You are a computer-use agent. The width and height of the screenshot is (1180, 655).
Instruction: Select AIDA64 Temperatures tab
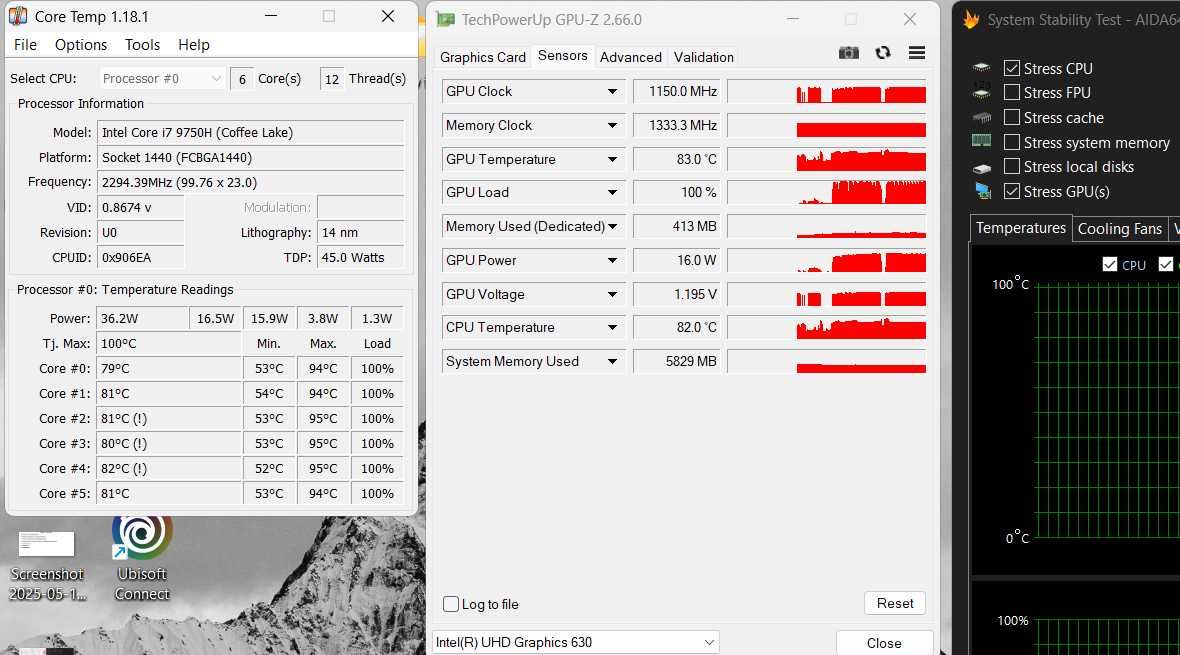[1020, 228]
